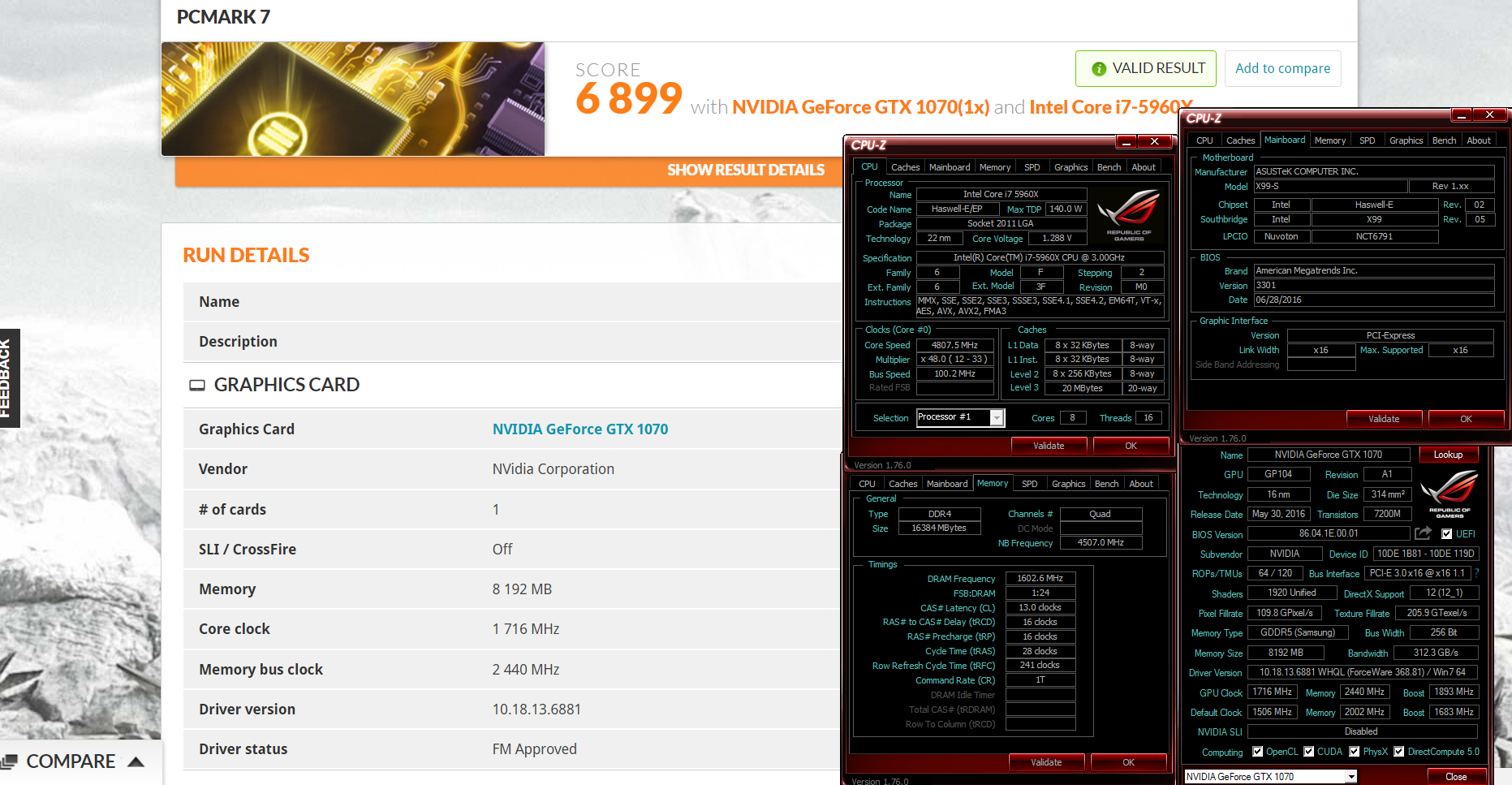Open Bench tab in CPU-Z CPU window
The width and height of the screenshot is (1512, 785).
[x=1109, y=167]
